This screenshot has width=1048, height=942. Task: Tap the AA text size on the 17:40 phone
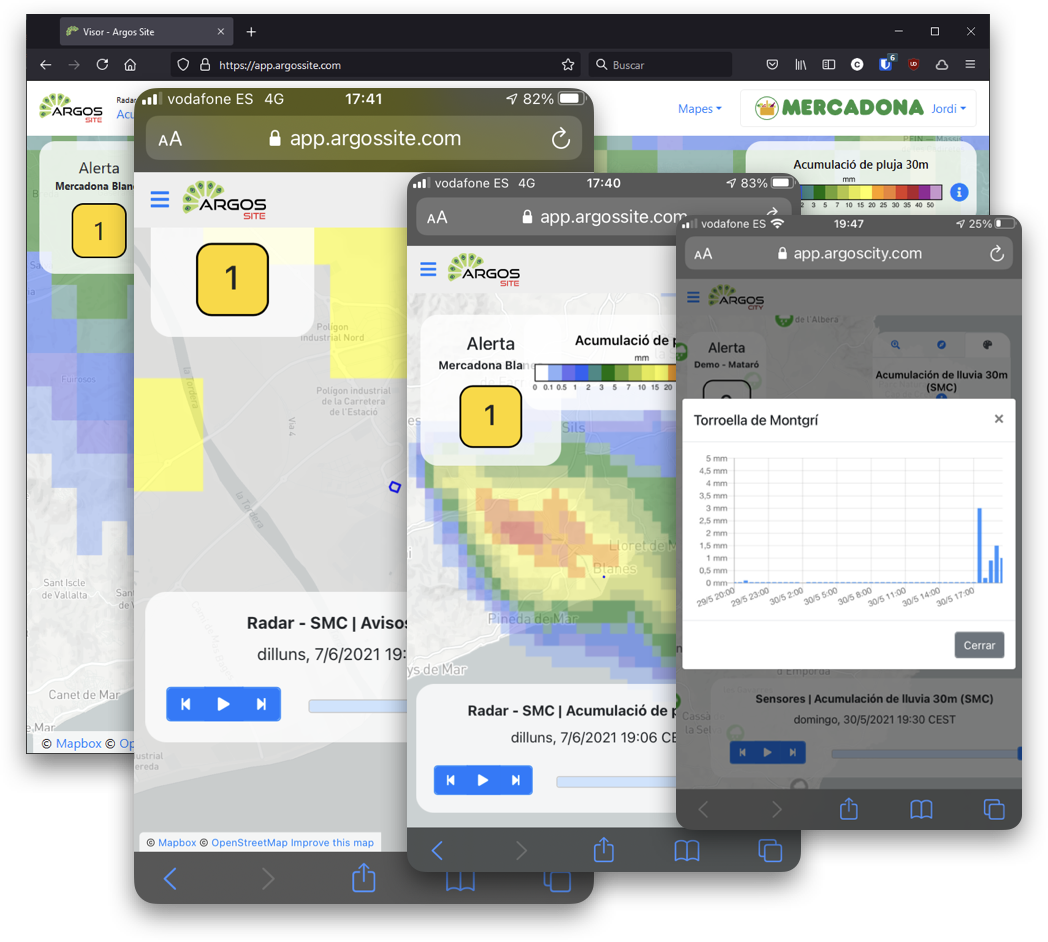tap(437, 218)
